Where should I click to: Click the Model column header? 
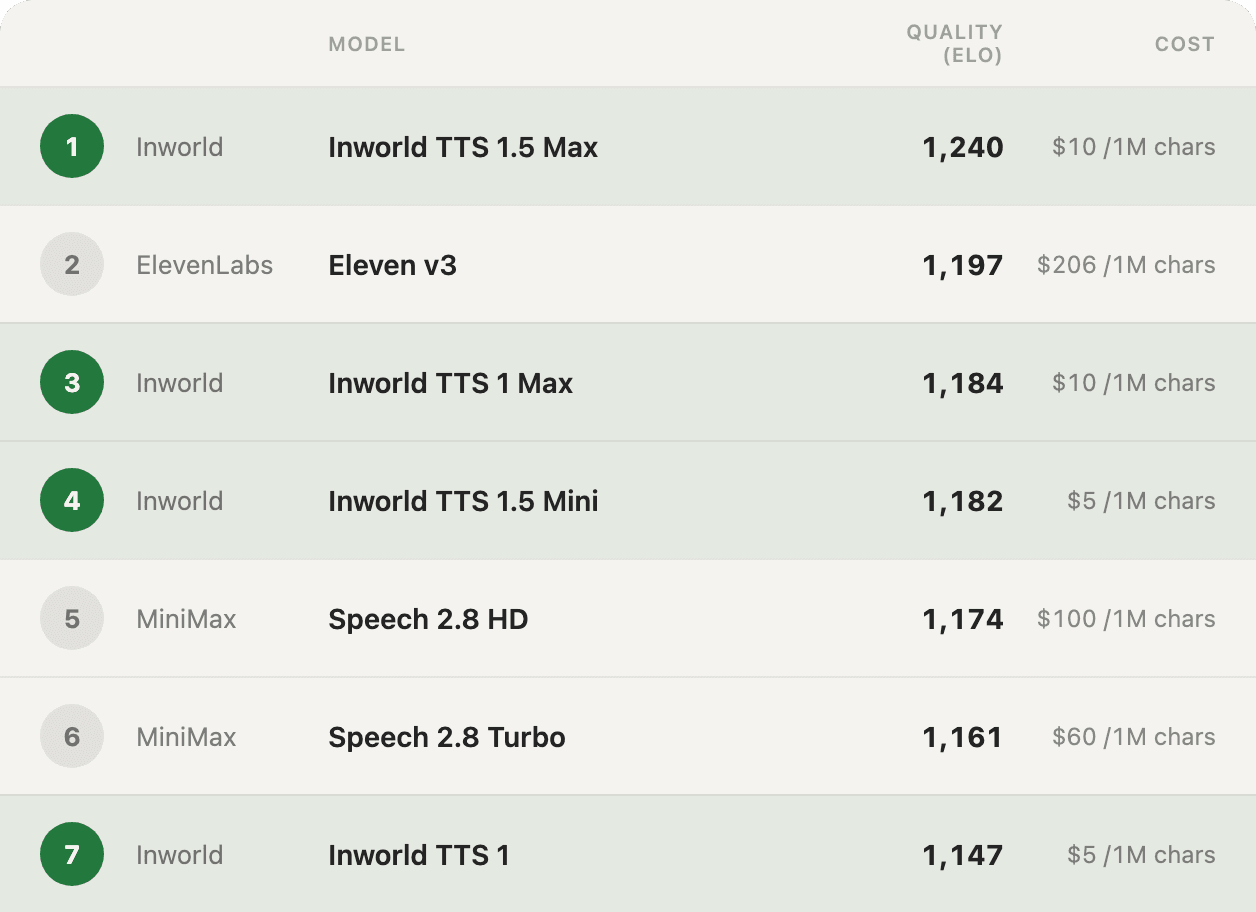click(366, 44)
